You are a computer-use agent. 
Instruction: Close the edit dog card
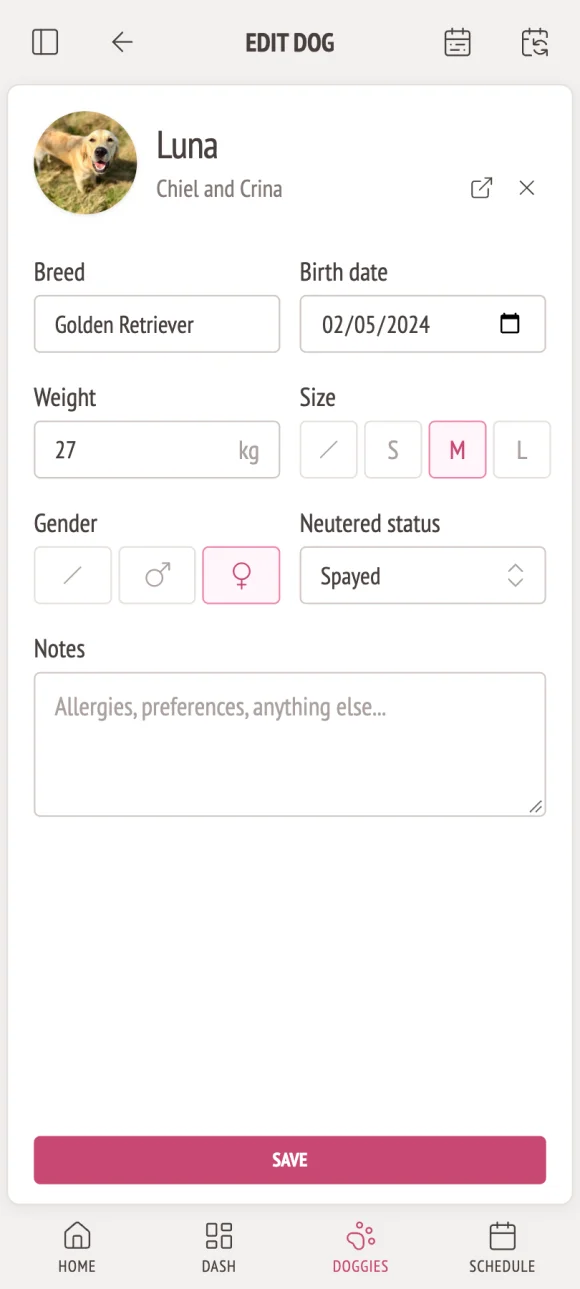click(x=527, y=188)
